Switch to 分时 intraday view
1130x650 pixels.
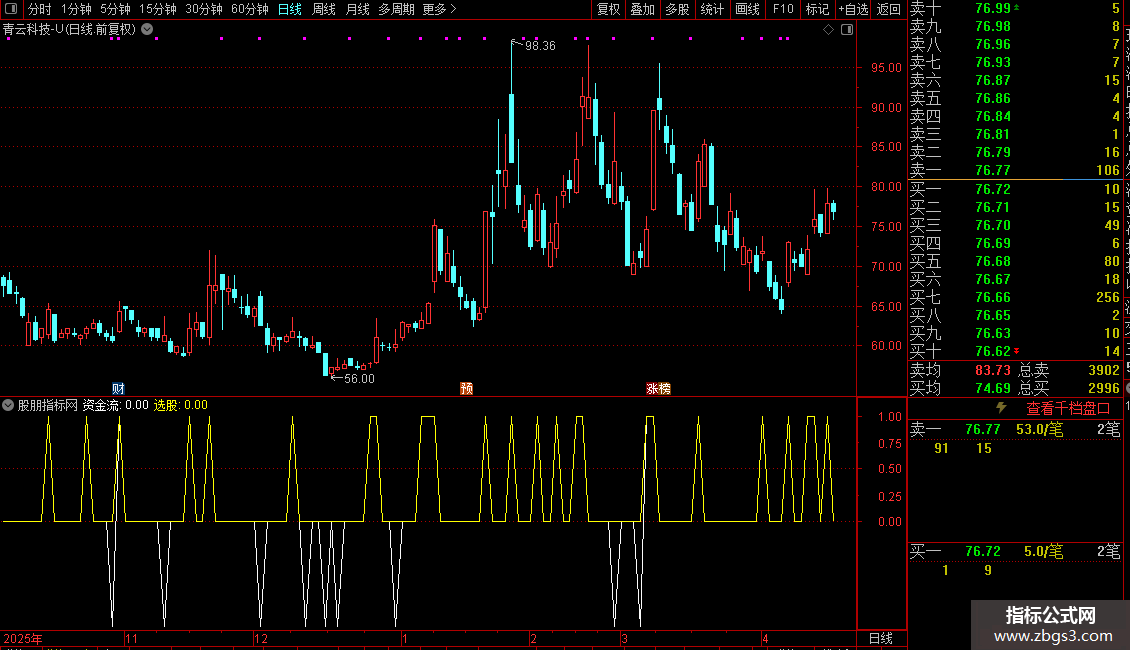coord(40,9)
